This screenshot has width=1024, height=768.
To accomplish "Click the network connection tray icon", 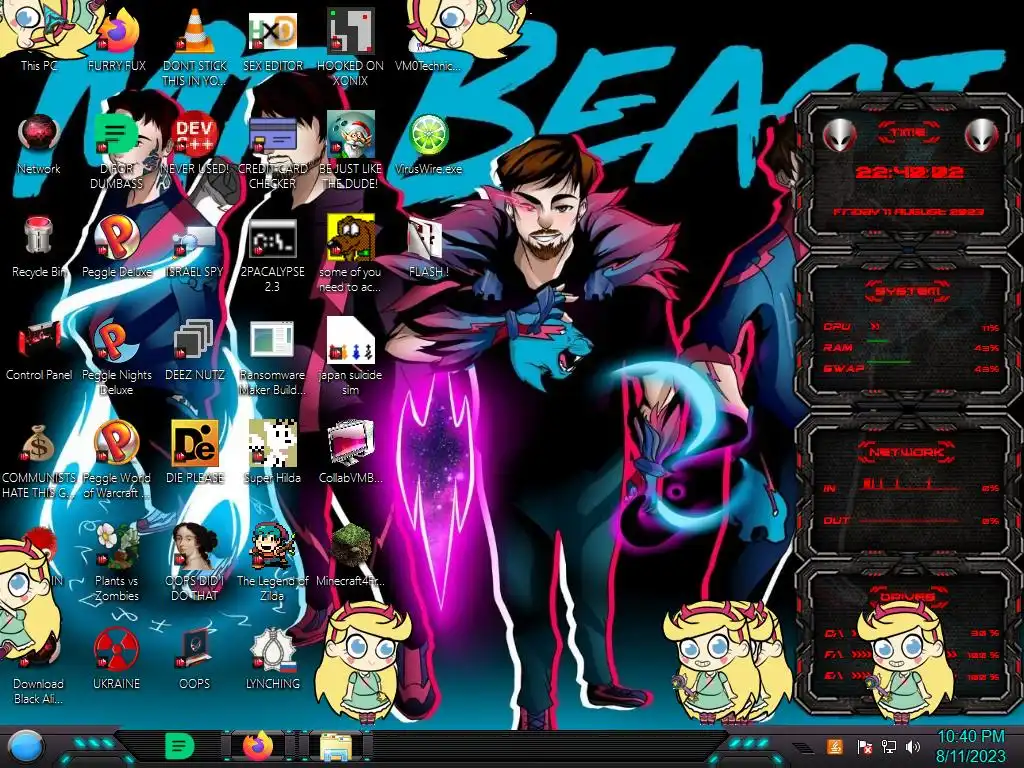I will [889, 747].
